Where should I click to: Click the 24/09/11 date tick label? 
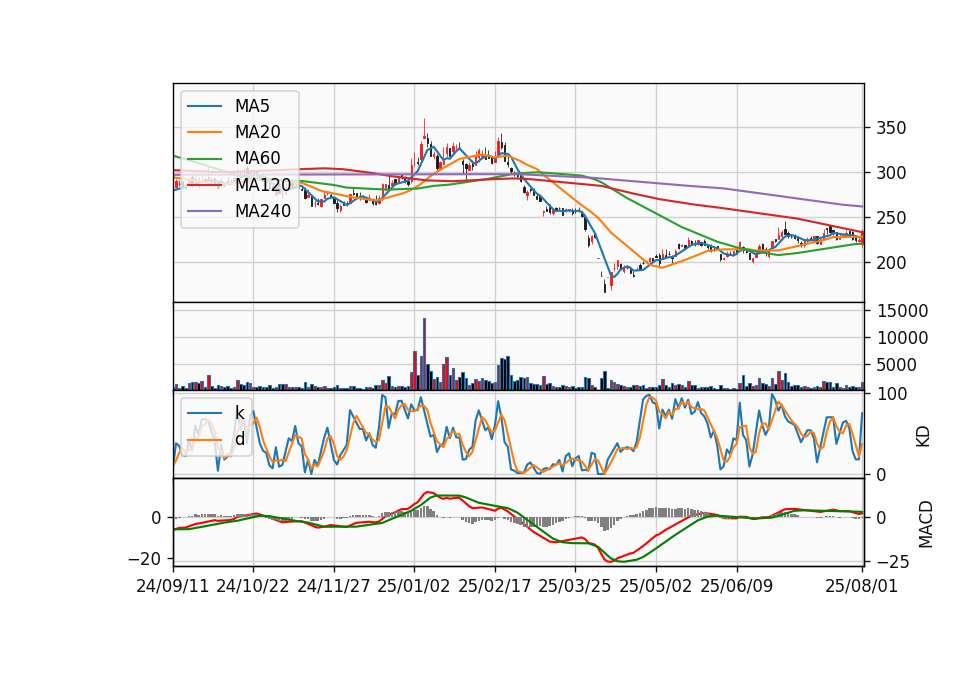click(173, 586)
